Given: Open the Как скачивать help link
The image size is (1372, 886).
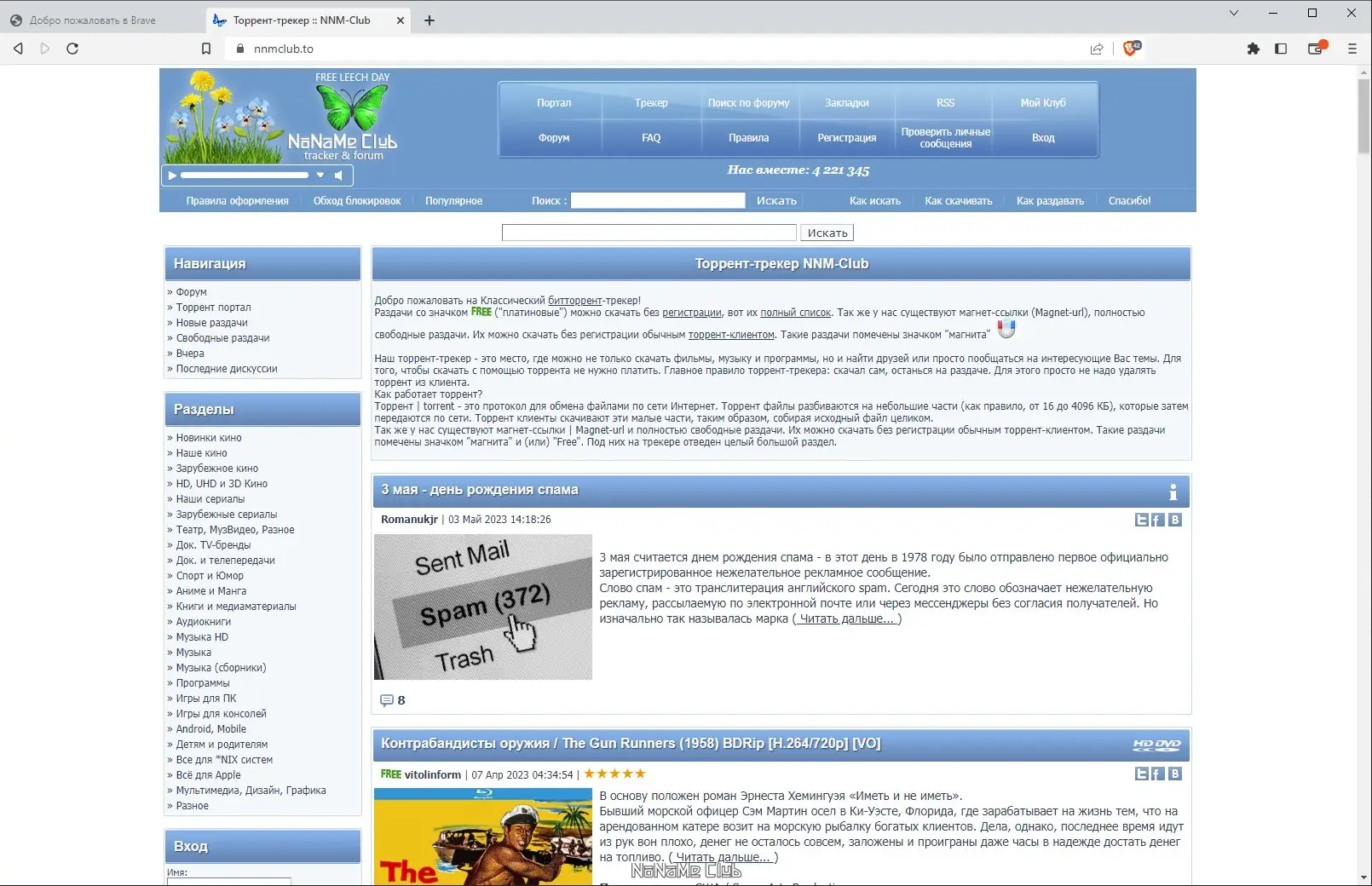Looking at the screenshot, I should 959,201.
